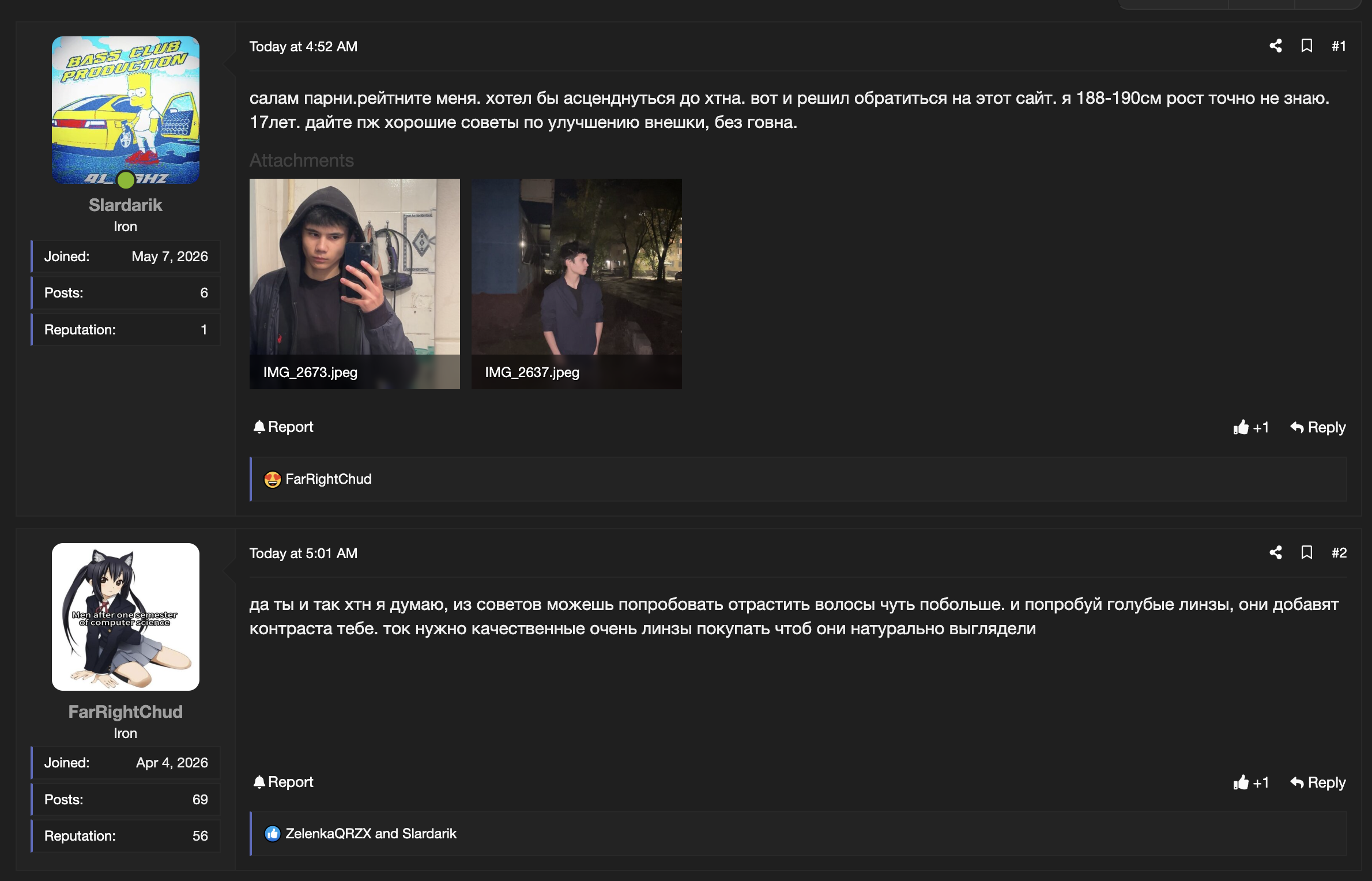This screenshot has width=1372, height=881.
Task: Open post number #2 permalink
Action: (x=1339, y=553)
